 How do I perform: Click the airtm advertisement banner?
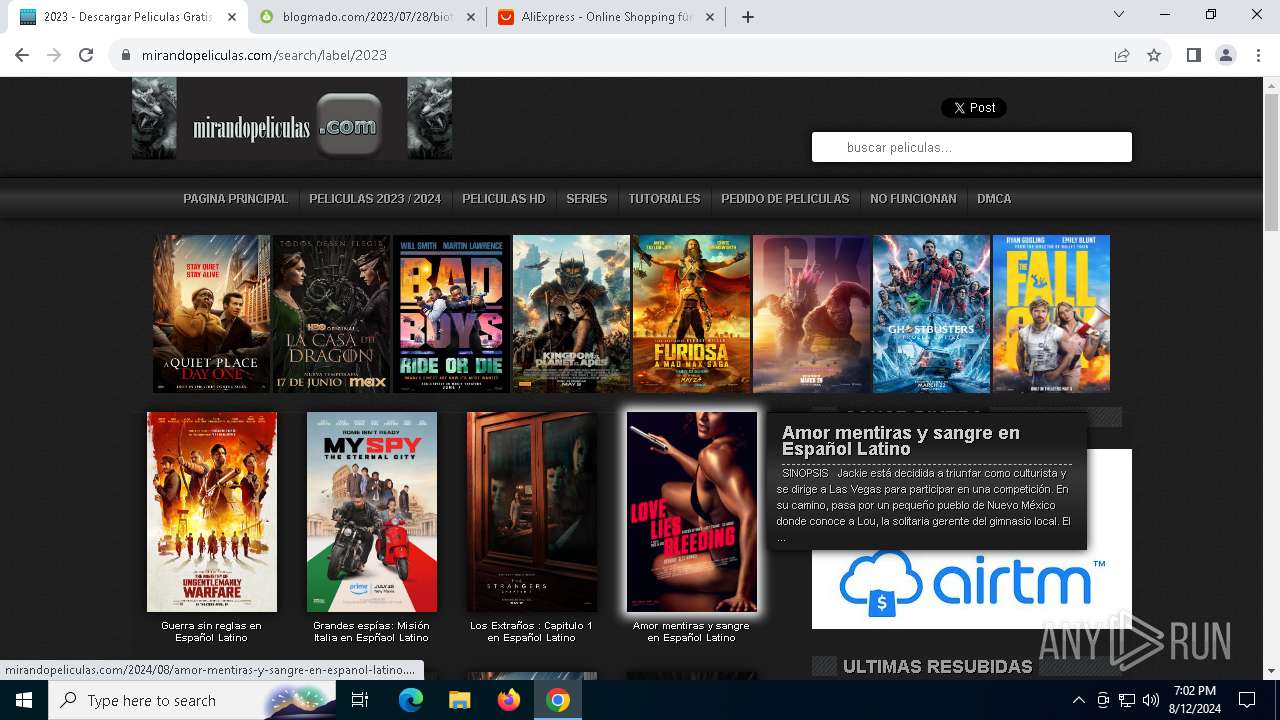click(972, 588)
